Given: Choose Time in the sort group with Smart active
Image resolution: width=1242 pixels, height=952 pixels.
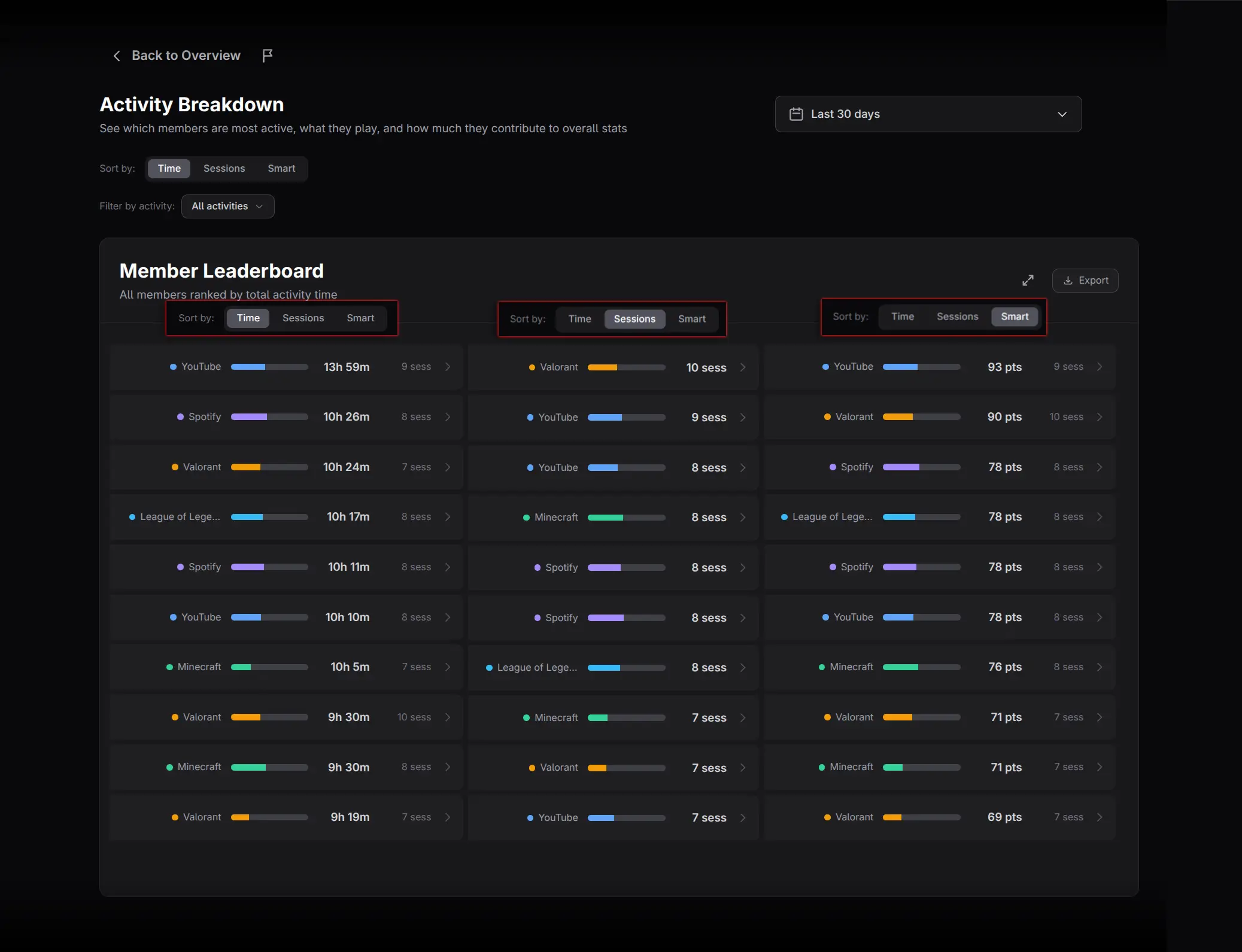Looking at the screenshot, I should point(903,317).
